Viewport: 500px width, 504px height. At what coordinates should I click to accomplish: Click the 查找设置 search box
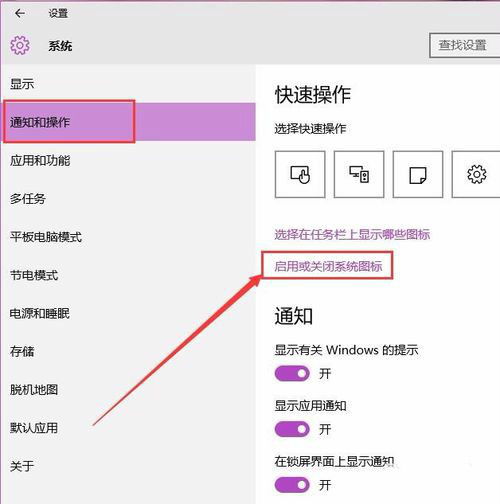pos(465,45)
